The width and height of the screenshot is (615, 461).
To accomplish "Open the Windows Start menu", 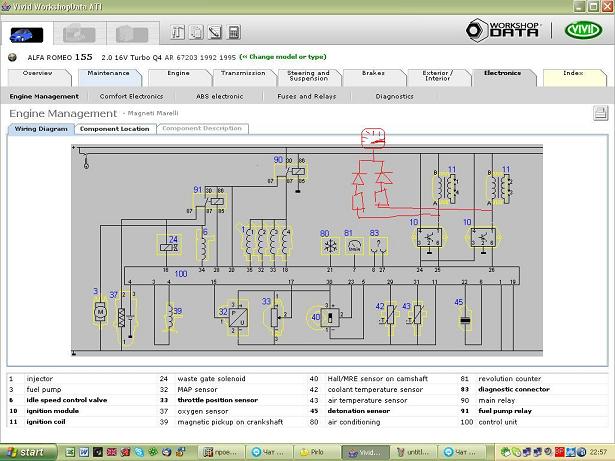I will click(24, 452).
